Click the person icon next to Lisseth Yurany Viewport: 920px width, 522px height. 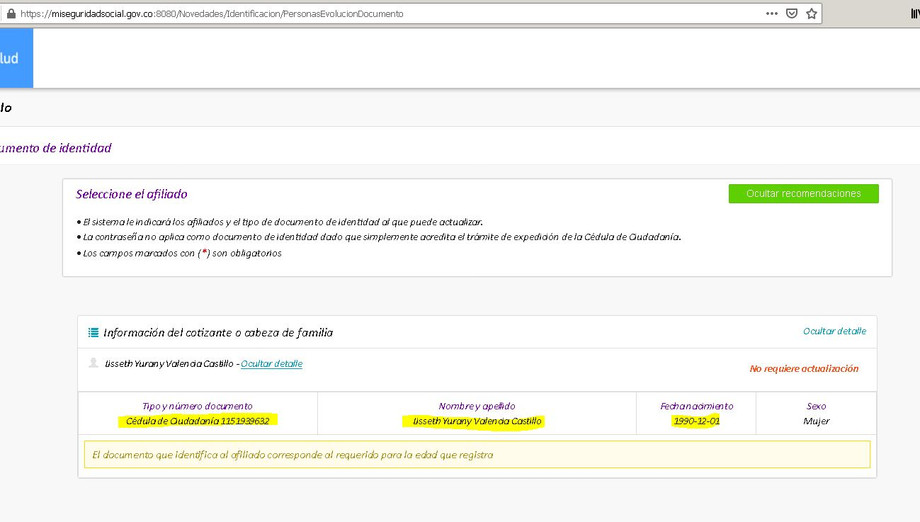coord(94,364)
